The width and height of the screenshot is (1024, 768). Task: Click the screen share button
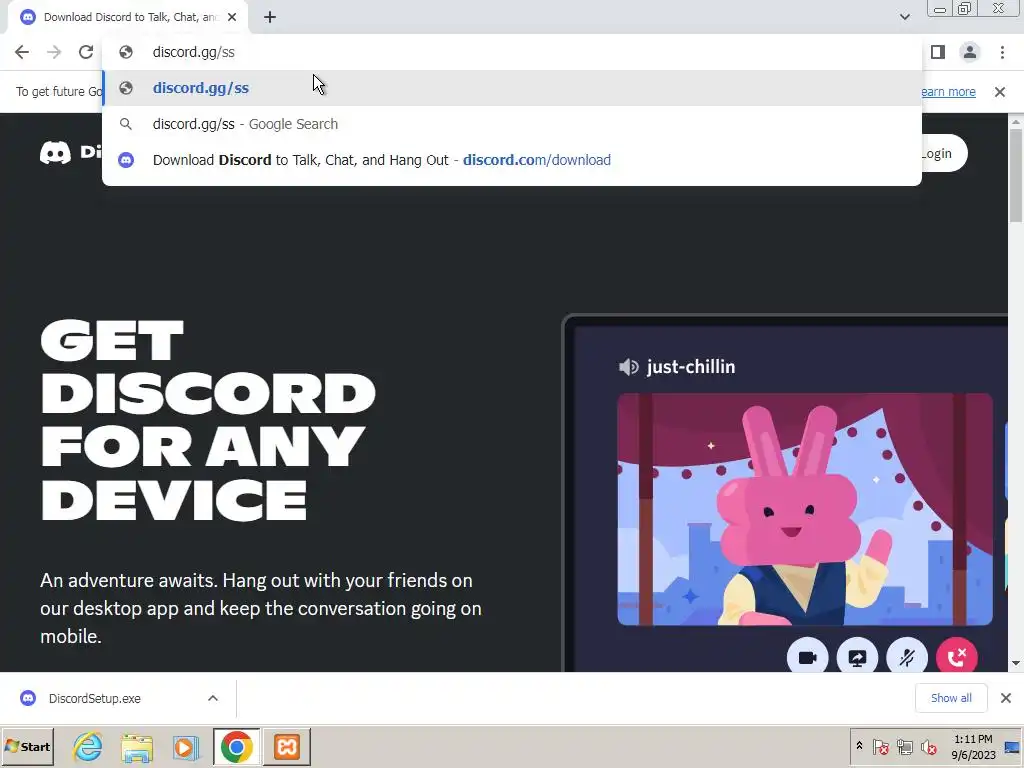(x=857, y=657)
